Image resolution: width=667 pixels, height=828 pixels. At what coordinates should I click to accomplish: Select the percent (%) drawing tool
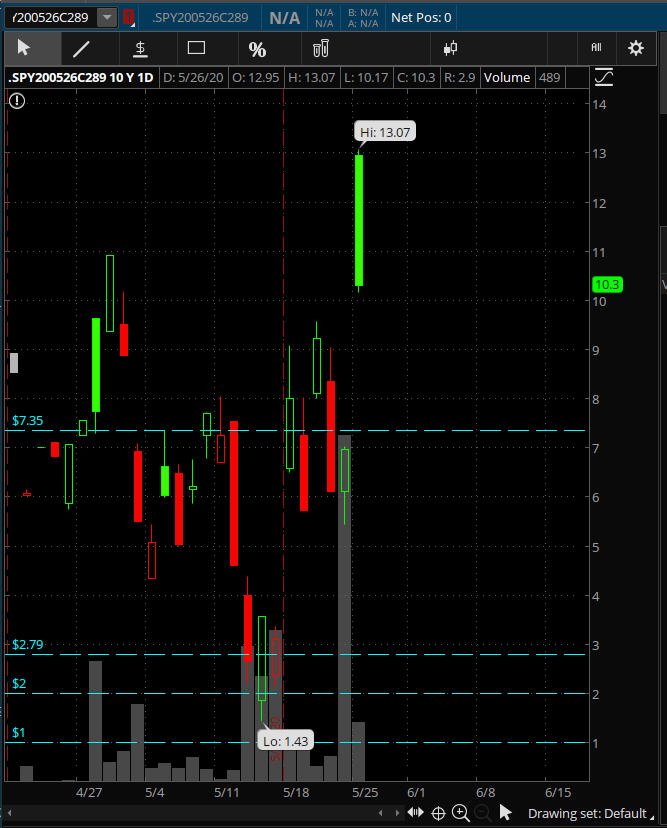(257, 49)
